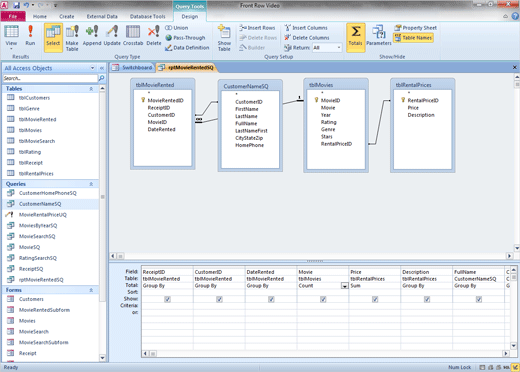Choose the Append query type
Viewport: 520px width, 372px height.
[92, 35]
